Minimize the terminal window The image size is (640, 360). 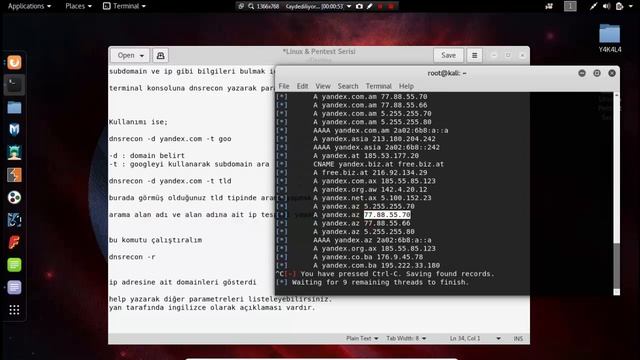coord(582,73)
